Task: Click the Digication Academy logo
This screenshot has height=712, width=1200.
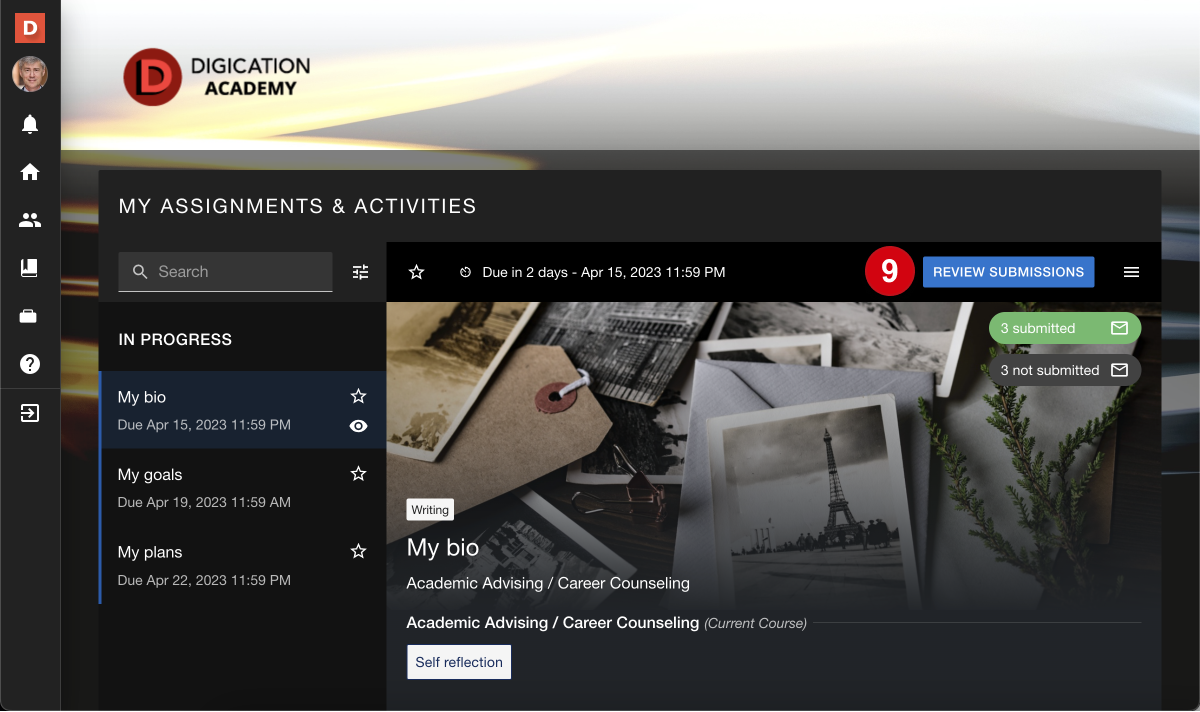Action: (x=217, y=77)
